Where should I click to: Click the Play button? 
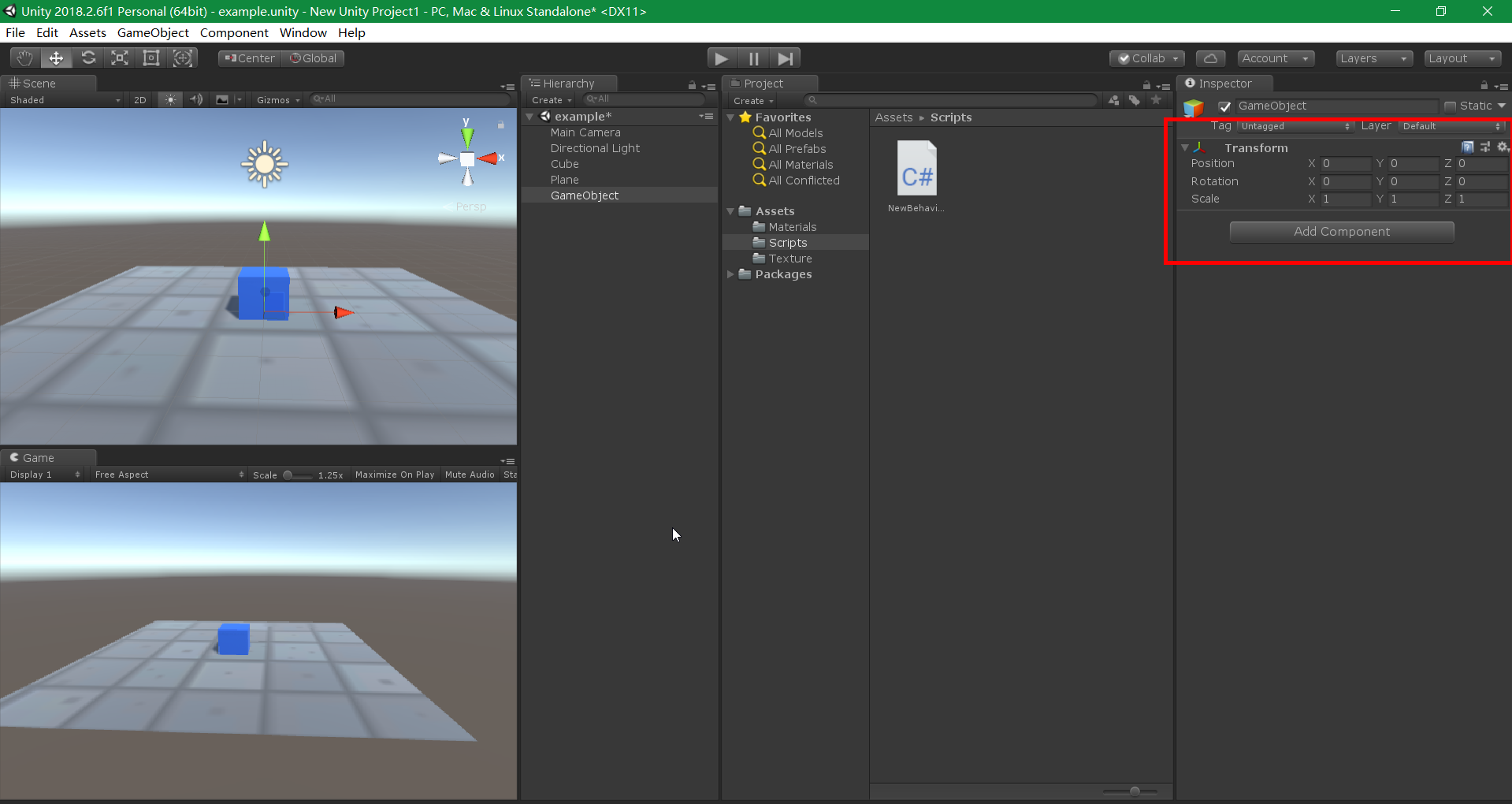[x=721, y=58]
